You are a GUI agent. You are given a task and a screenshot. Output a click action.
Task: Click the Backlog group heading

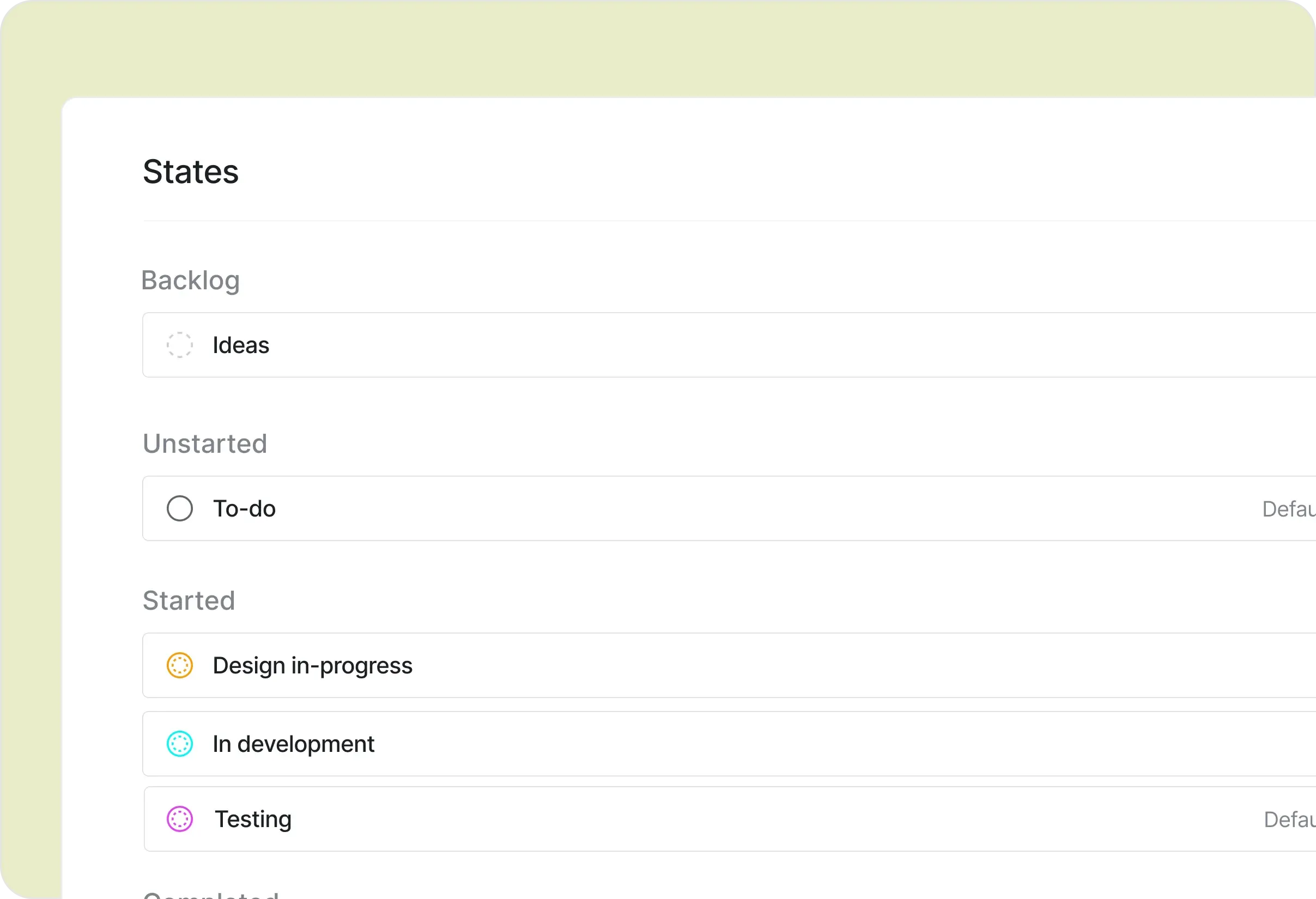coord(190,280)
